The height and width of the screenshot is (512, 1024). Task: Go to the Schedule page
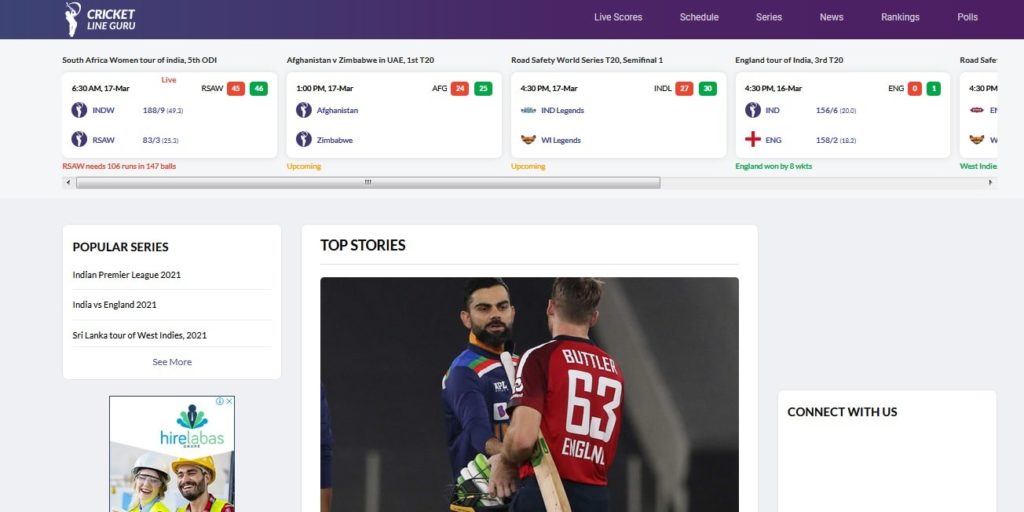coord(699,17)
